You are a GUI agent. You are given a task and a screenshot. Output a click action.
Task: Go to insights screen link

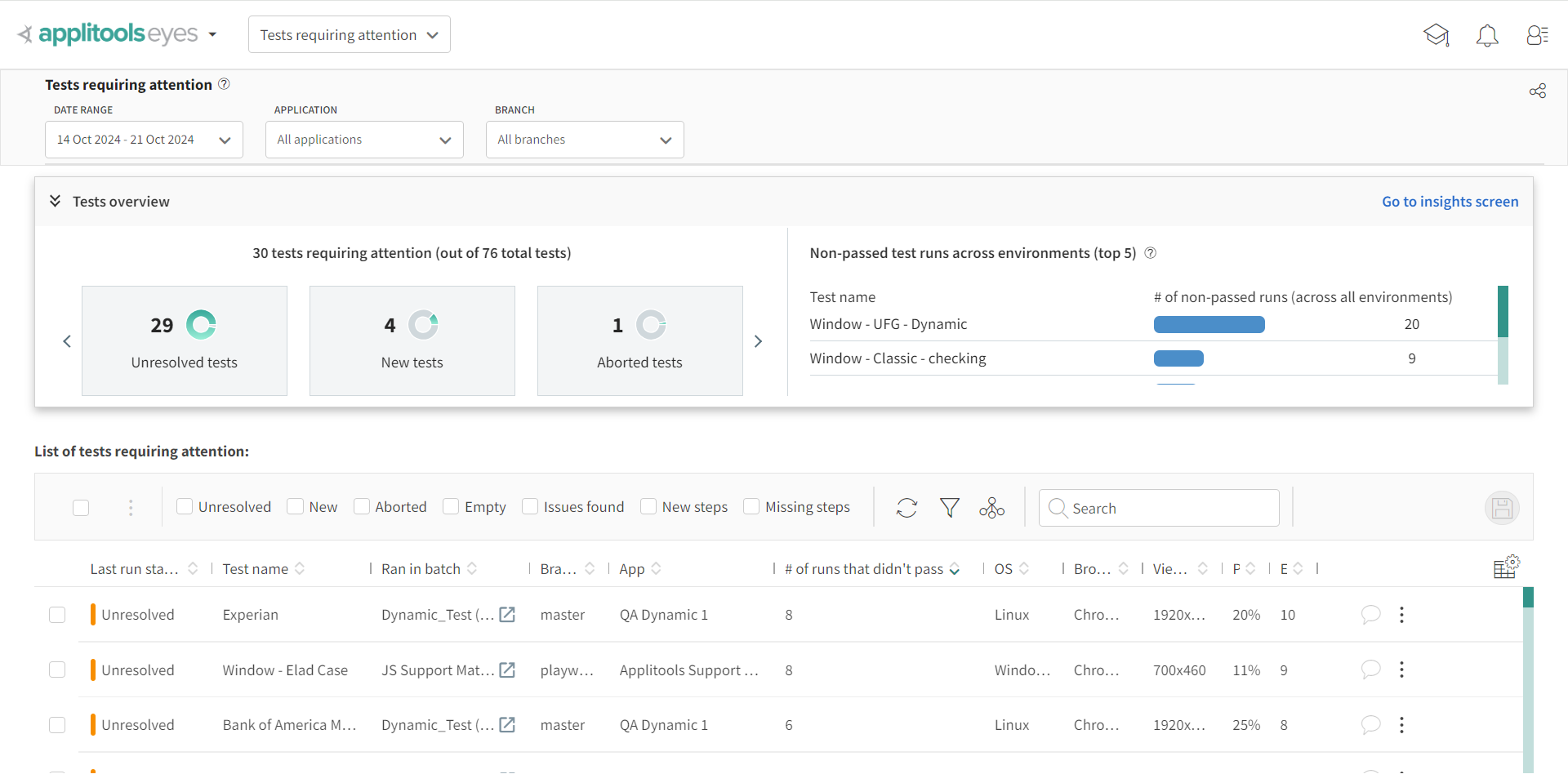(1450, 202)
